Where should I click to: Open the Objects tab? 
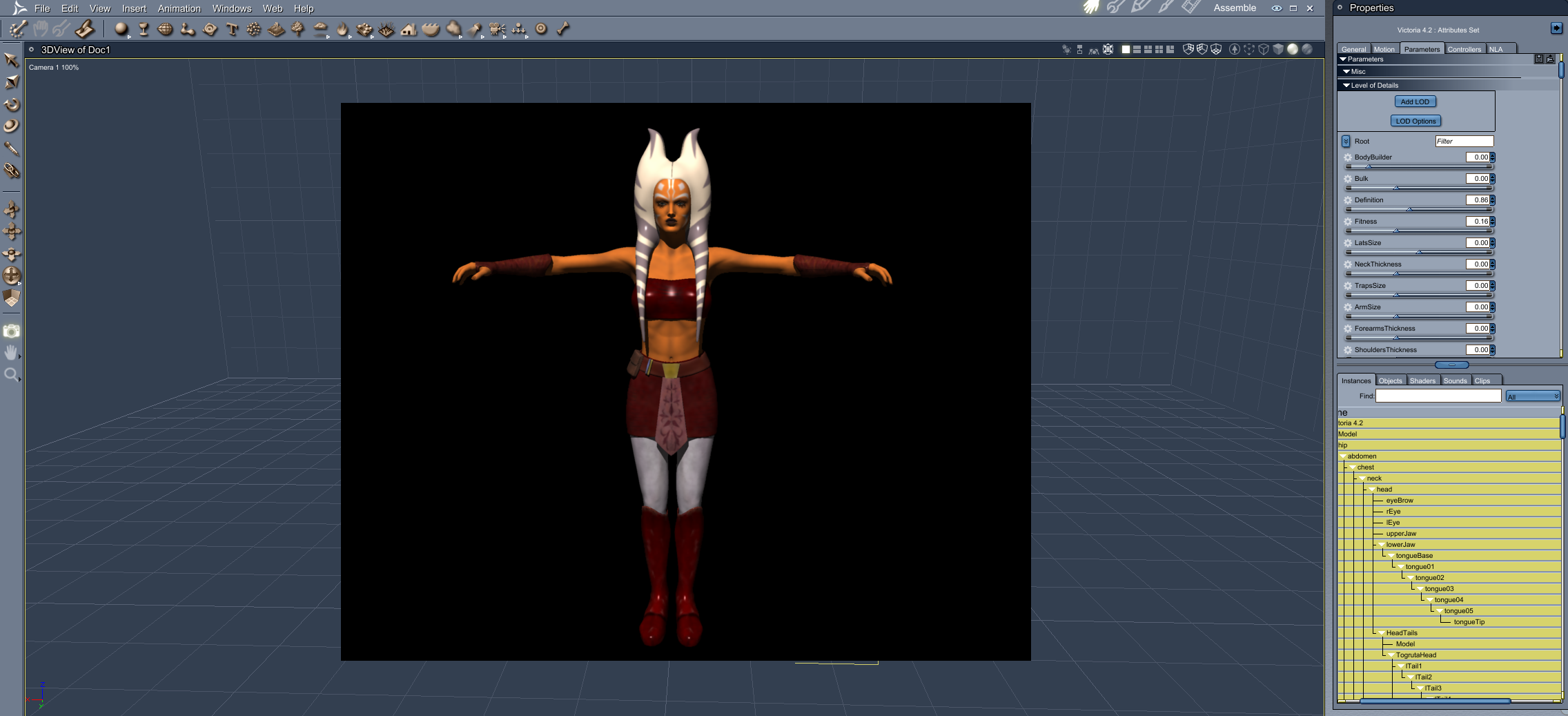(1390, 380)
